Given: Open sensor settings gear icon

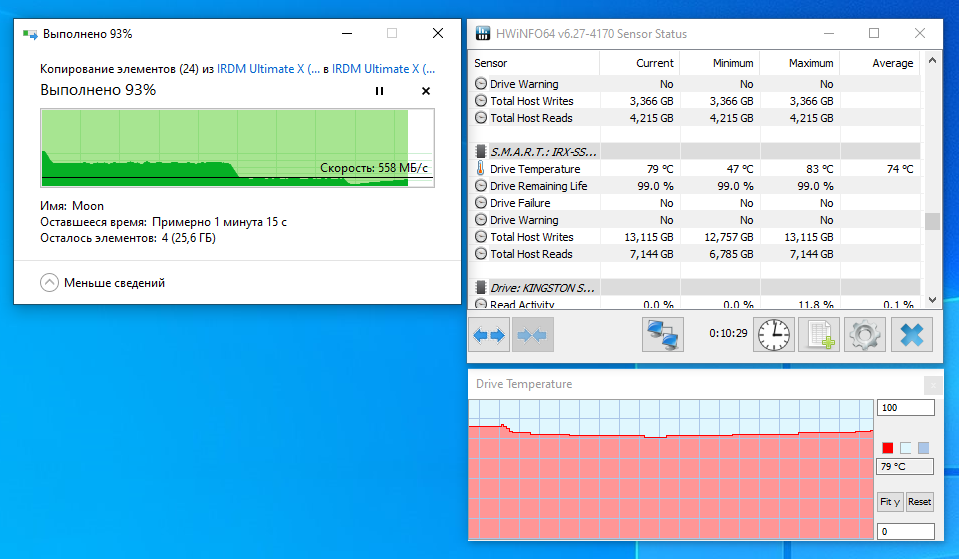Looking at the screenshot, I should coord(865,335).
